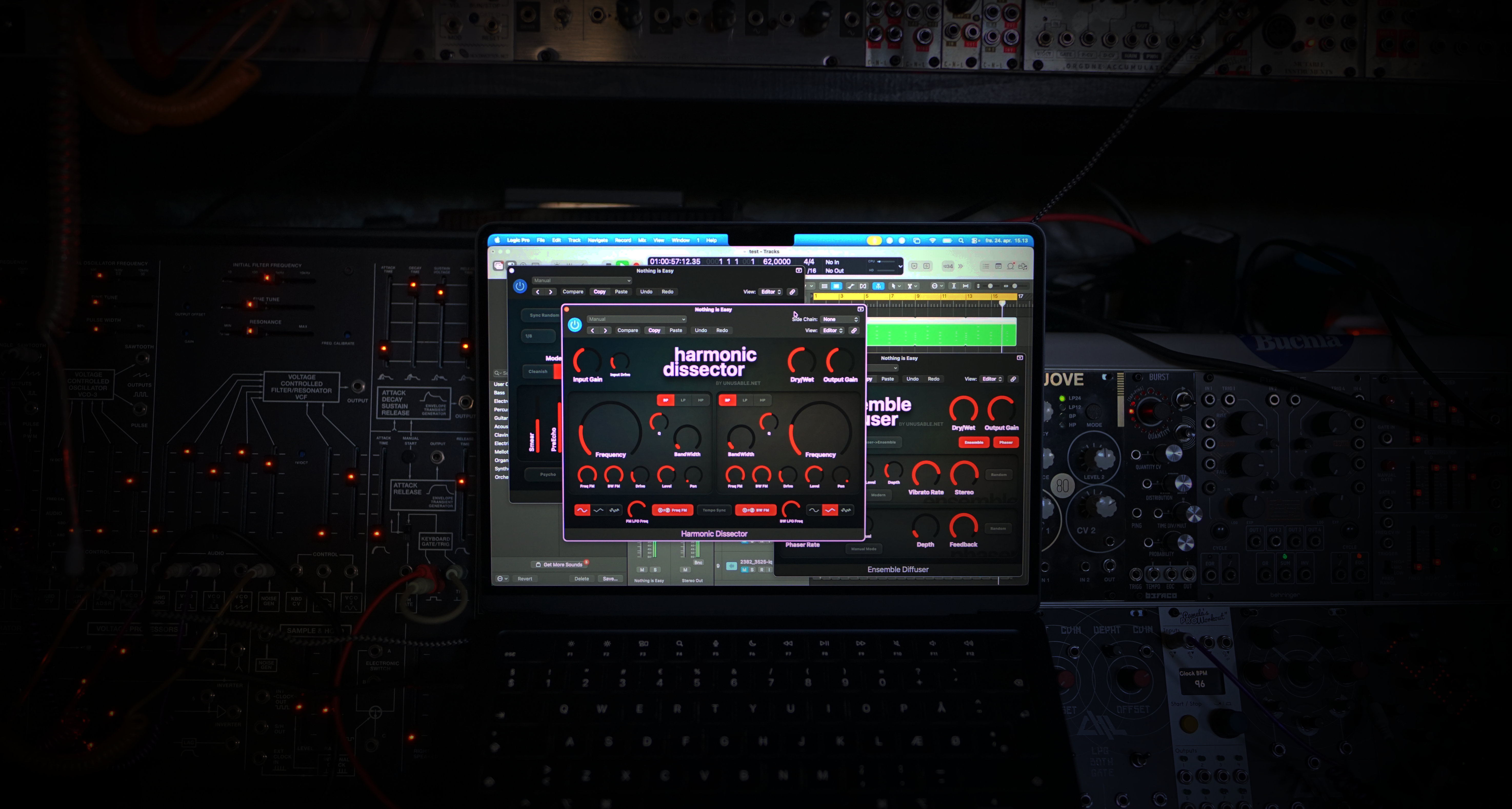Image resolution: width=1512 pixels, height=809 pixels.
Task: Open Logic Pro loop browser icon
Action: click(x=1011, y=266)
